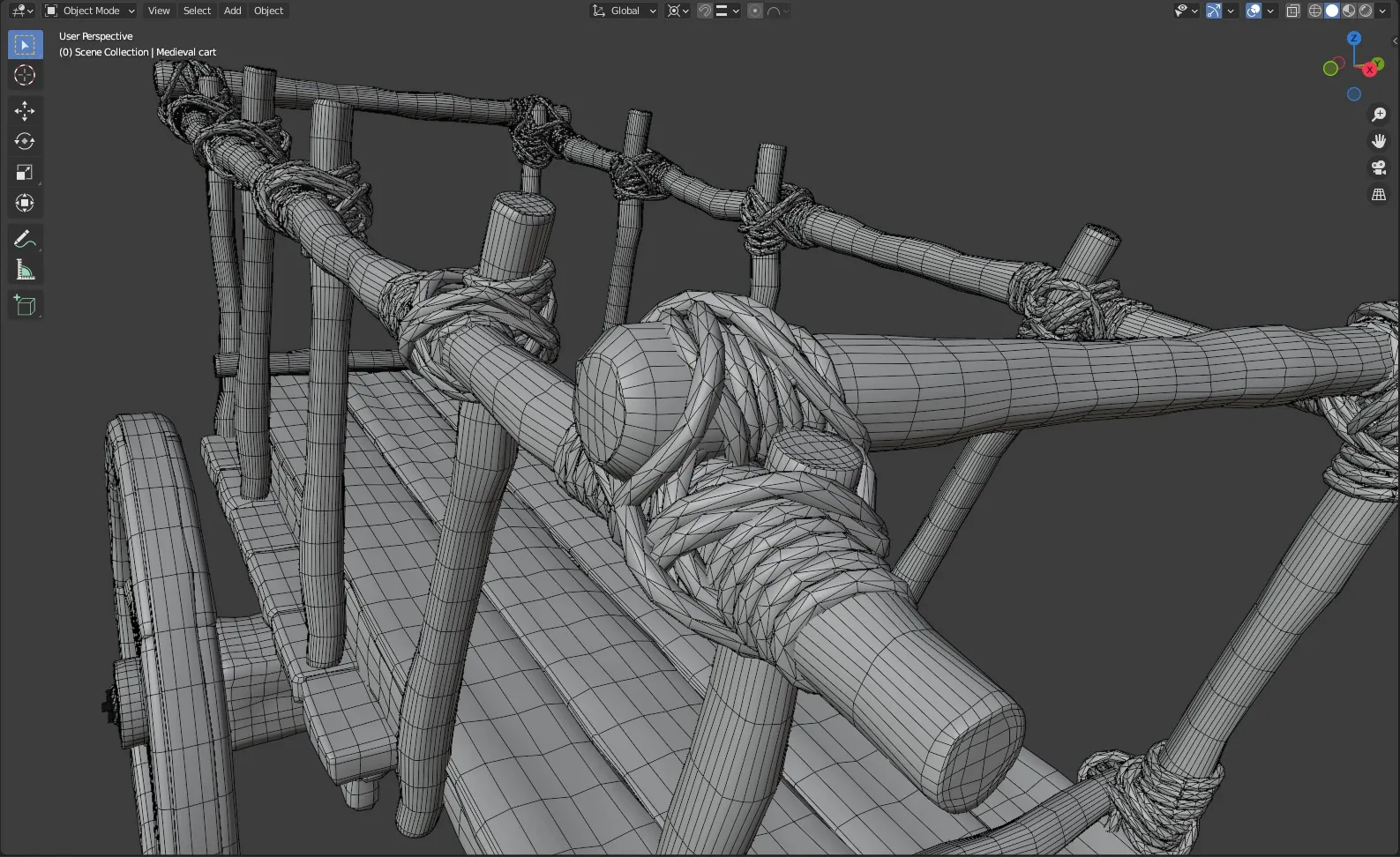Click the 'Scene Collection | Medieval cart' text
1400x857 pixels.
coord(146,52)
